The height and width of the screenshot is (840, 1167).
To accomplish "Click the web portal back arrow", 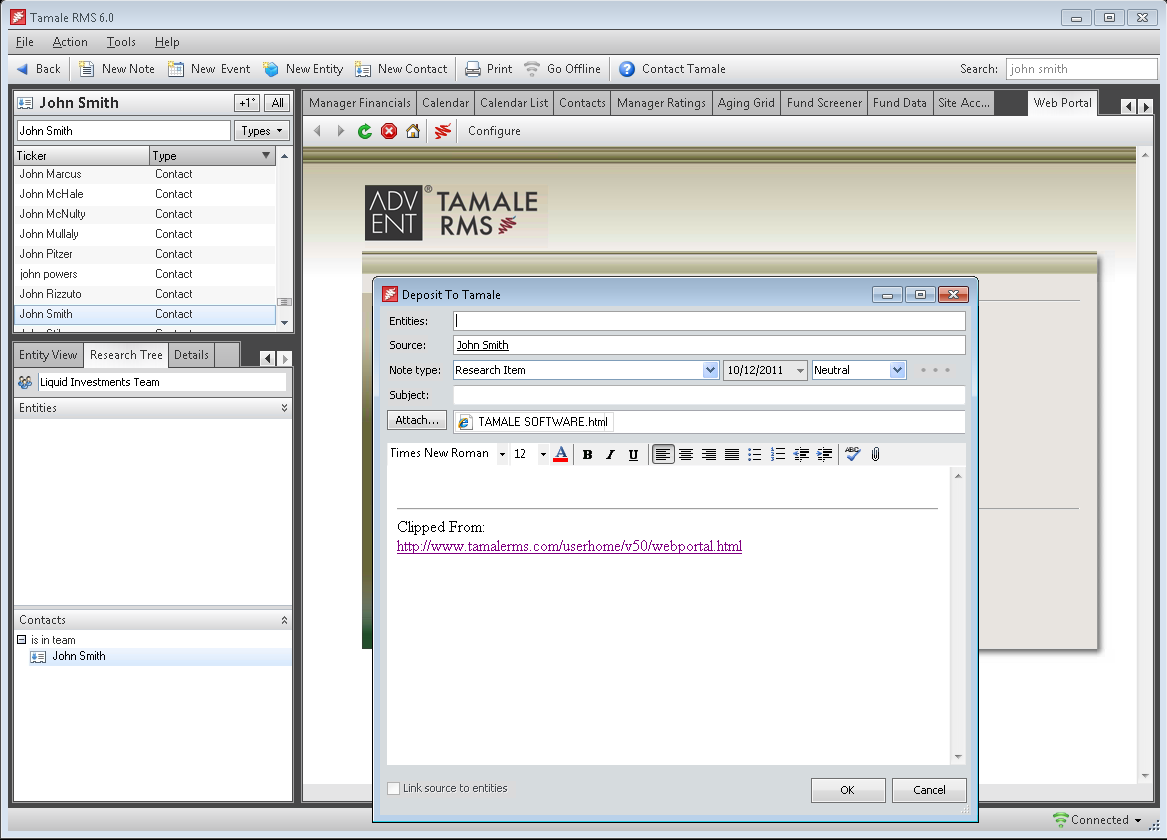I will click(318, 131).
